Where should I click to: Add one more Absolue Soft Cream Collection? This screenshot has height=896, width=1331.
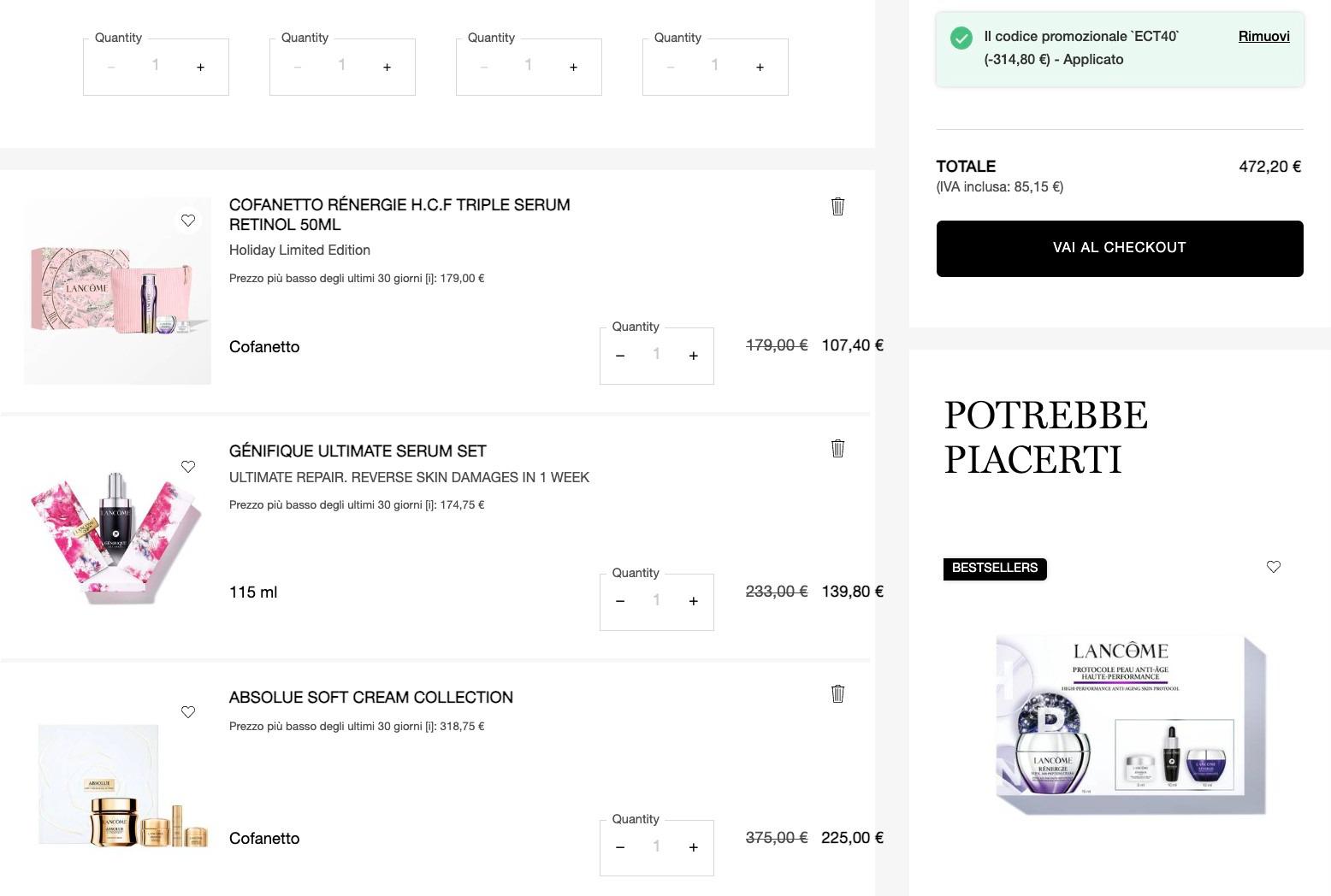coord(693,847)
